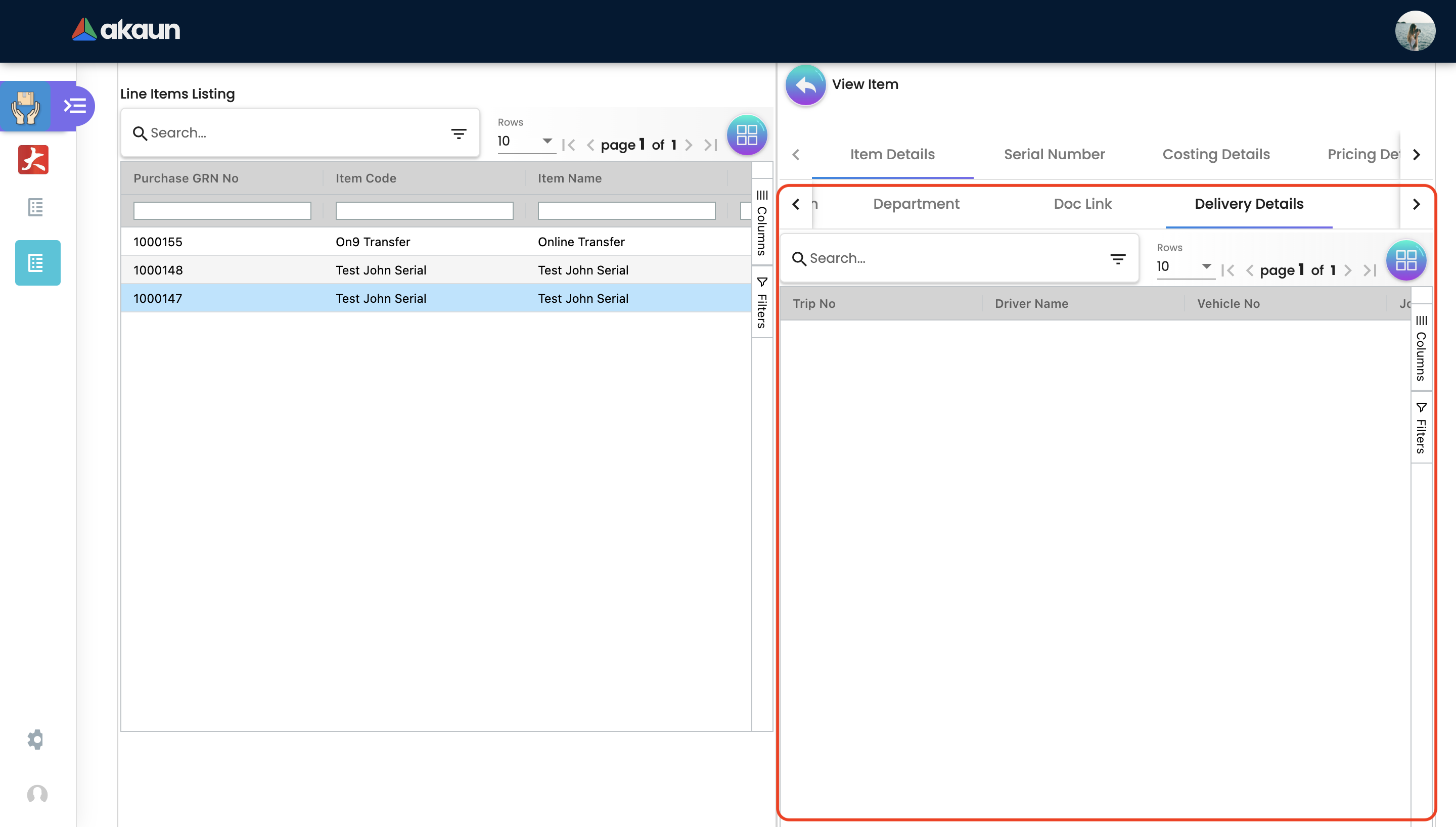Click the grid view button in Delivery Details
This screenshot has height=827, width=1456.
(x=1406, y=261)
